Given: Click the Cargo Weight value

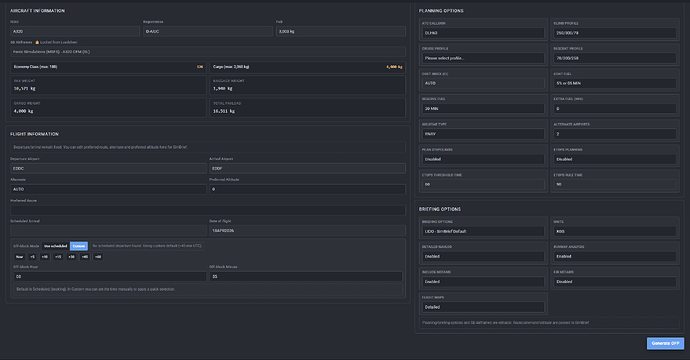Looking at the screenshot, I should coord(23,111).
